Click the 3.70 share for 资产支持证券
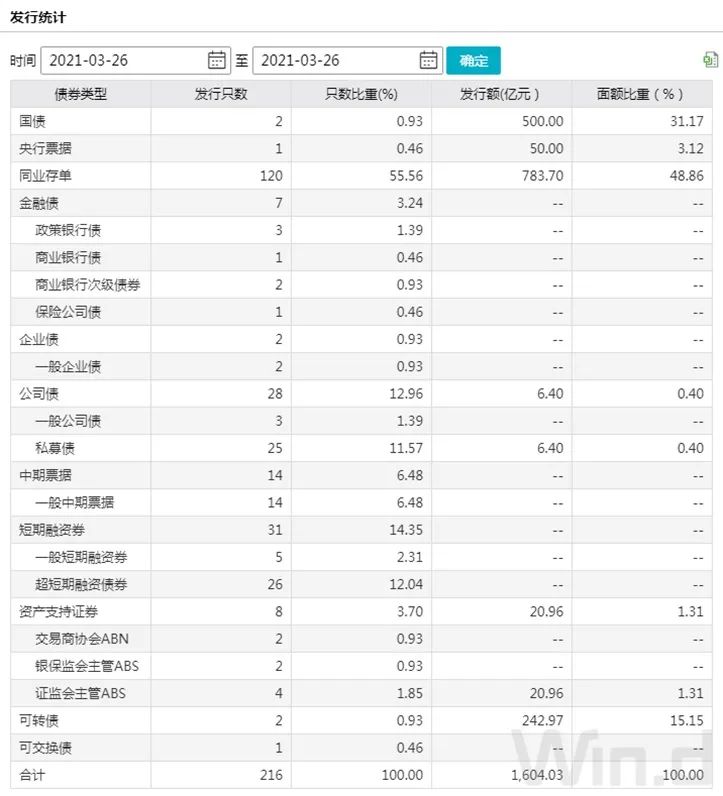Viewport: 723px width, 796px height. (410, 612)
